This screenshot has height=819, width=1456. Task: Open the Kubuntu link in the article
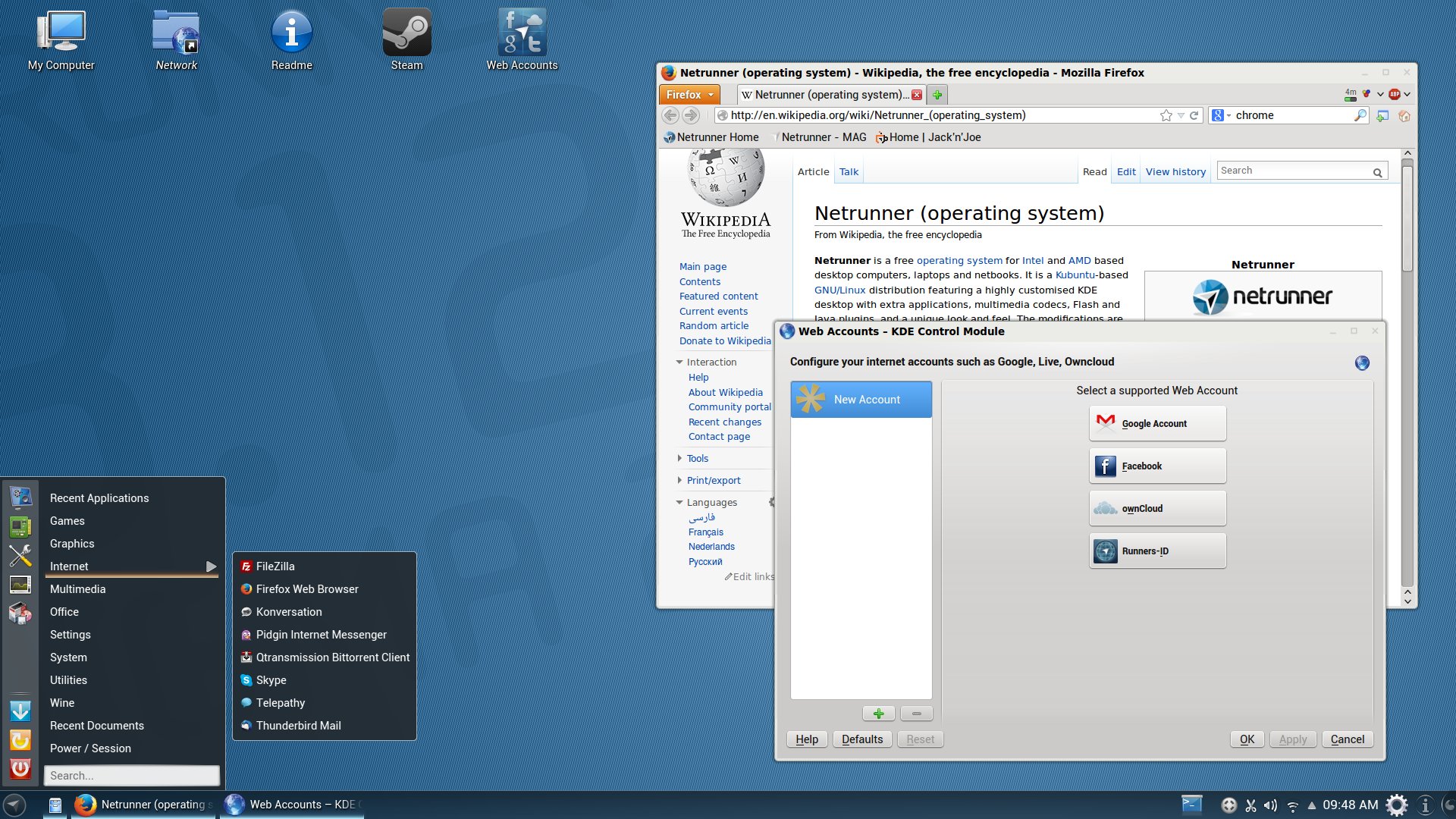pos(1075,275)
